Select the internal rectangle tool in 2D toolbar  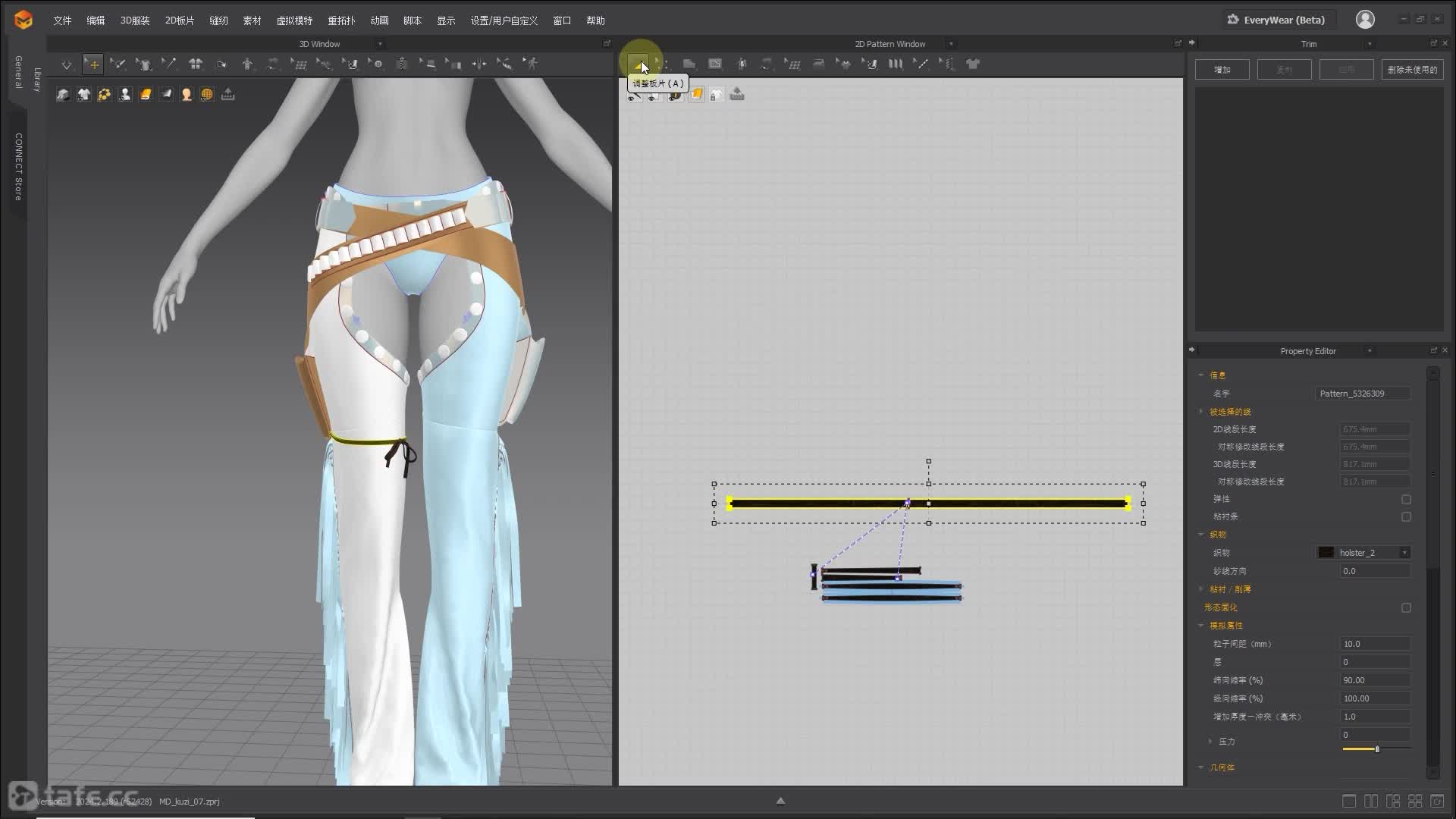[x=715, y=64]
